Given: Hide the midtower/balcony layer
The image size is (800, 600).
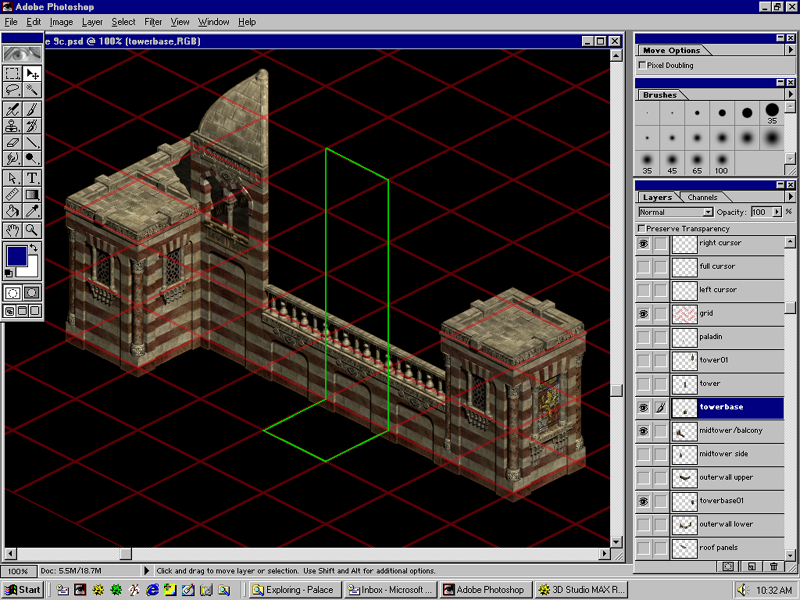Looking at the screenshot, I should (643, 431).
